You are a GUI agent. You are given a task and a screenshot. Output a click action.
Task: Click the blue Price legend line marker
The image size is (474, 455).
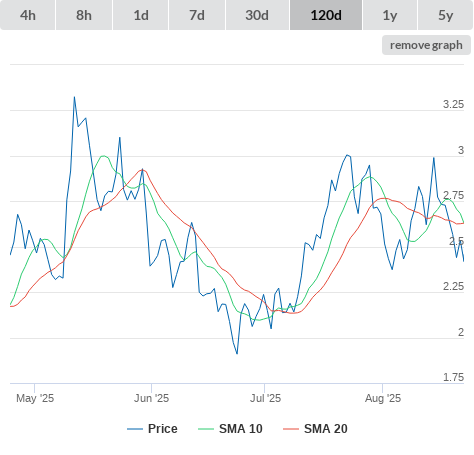tap(135, 429)
